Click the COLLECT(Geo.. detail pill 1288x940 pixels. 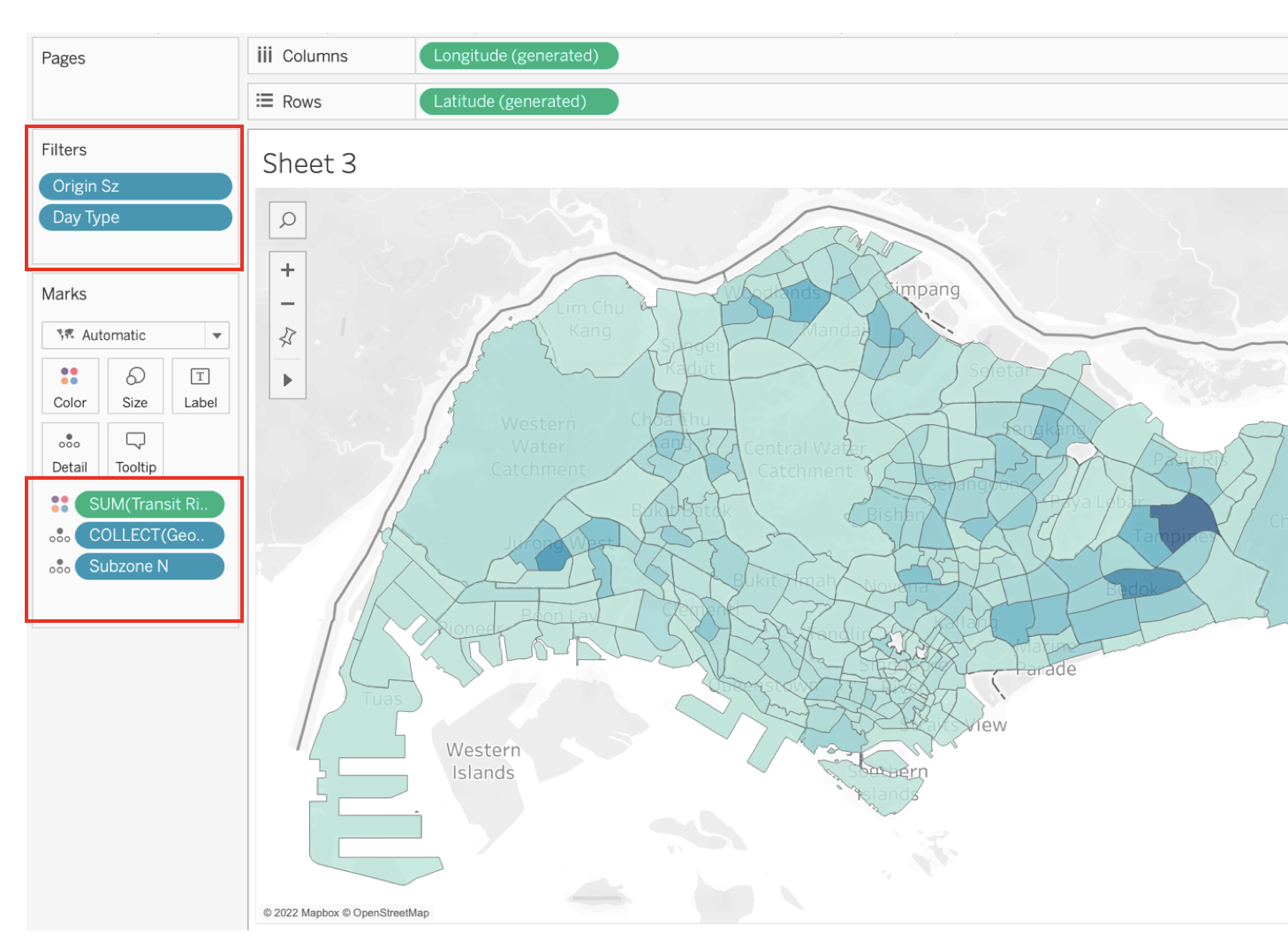149,535
